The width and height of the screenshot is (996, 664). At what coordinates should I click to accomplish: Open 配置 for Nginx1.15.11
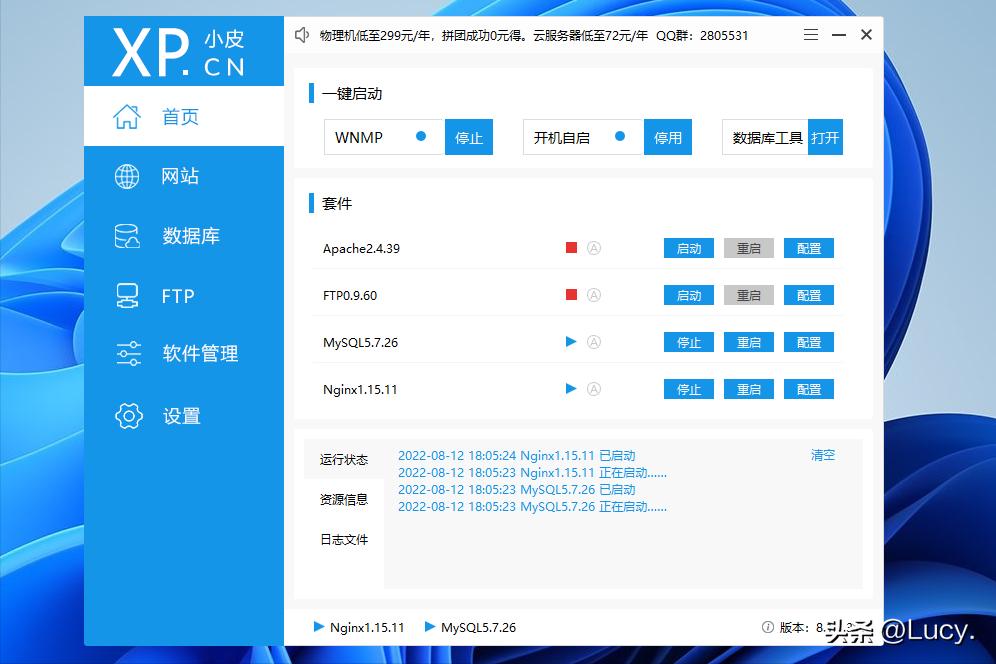[809, 390]
